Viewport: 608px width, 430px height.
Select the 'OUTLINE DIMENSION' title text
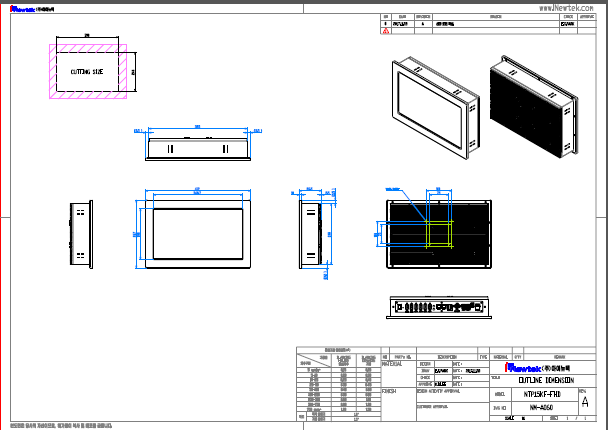[546, 380]
